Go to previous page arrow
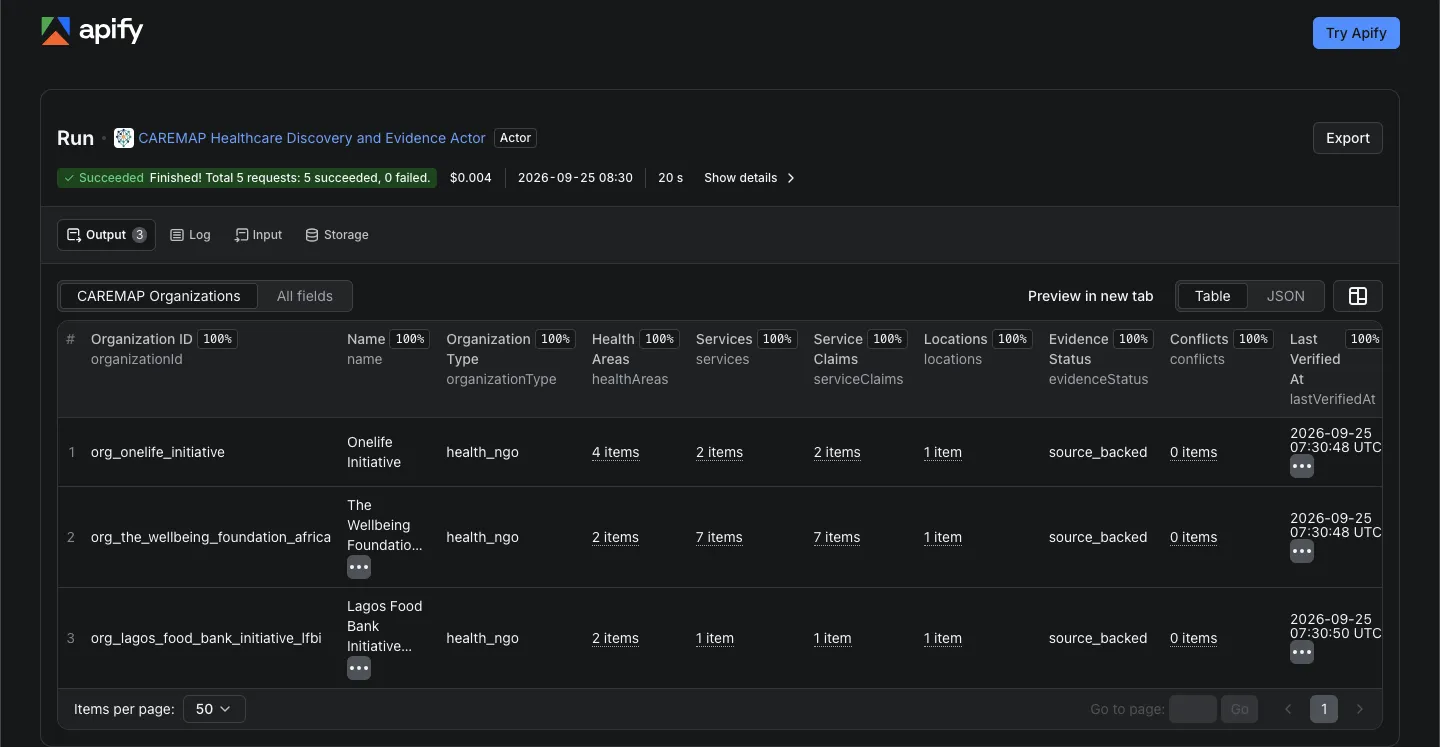The image size is (1440, 747). pos(1288,709)
